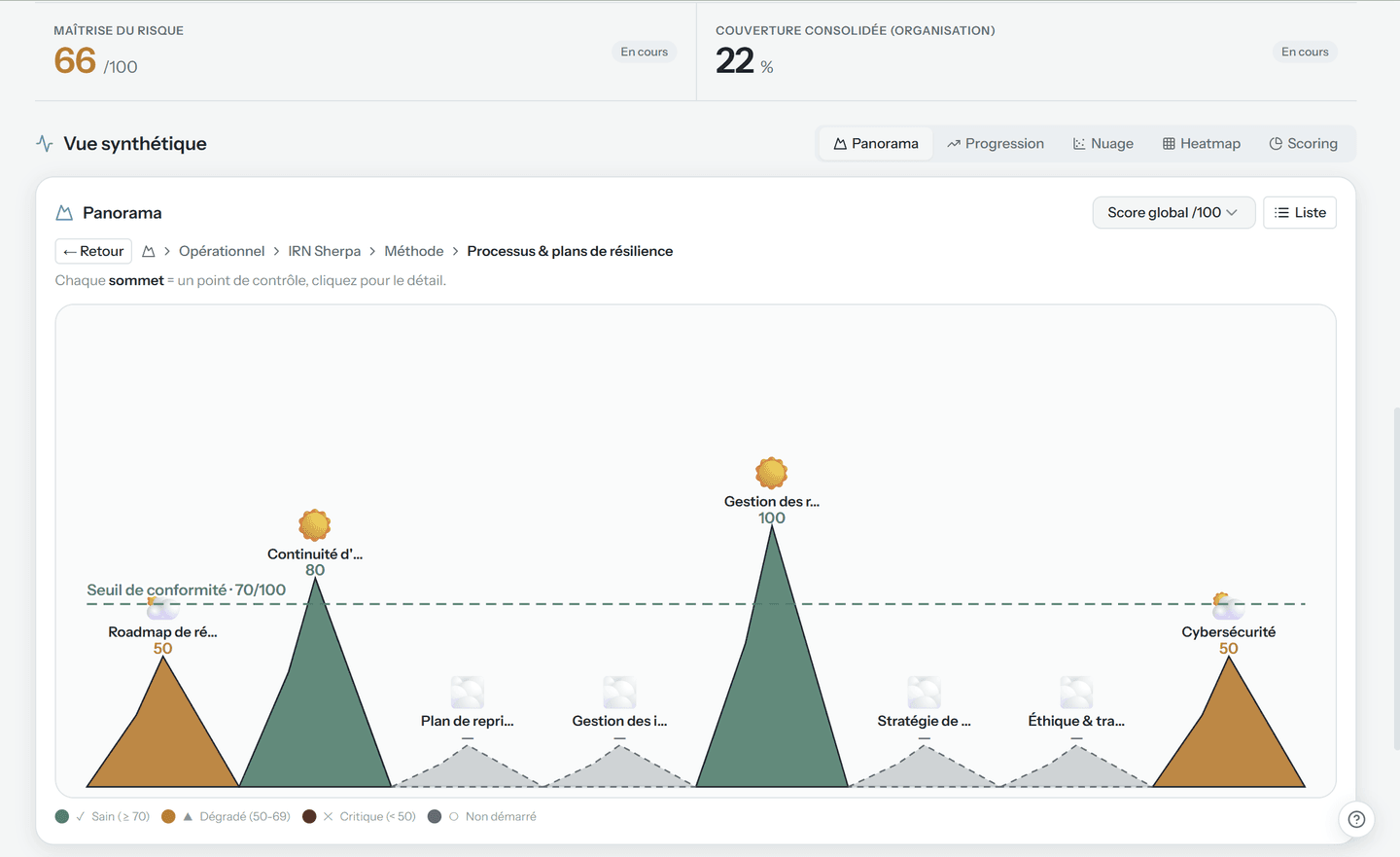Click the cloudy icon above Cybersécurité
The width and height of the screenshot is (1400, 857).
[1228, 606]
